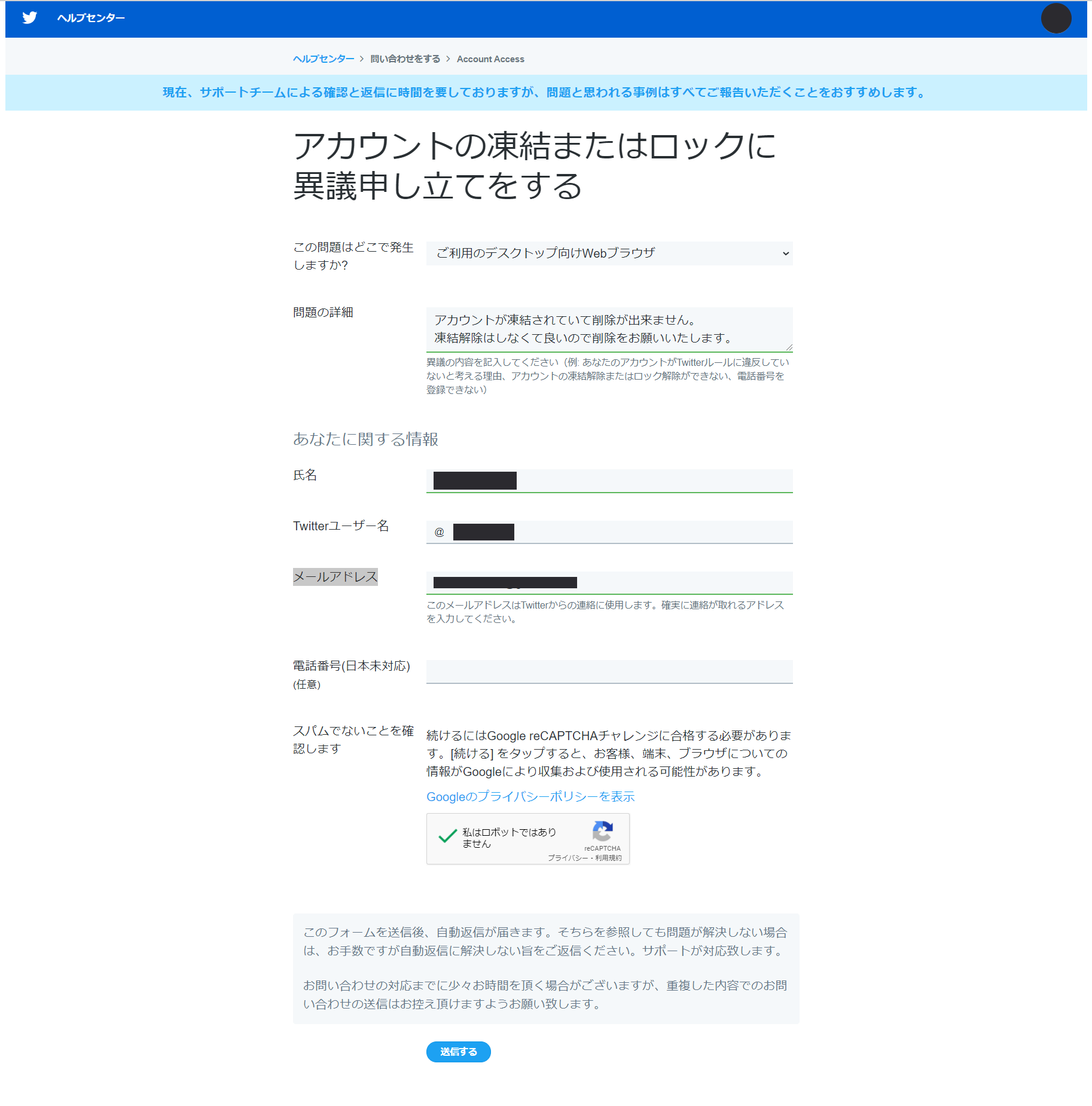Click the Twitter bird logo
Screen dimensions: 1092x1106
click(x=29, y=18)
